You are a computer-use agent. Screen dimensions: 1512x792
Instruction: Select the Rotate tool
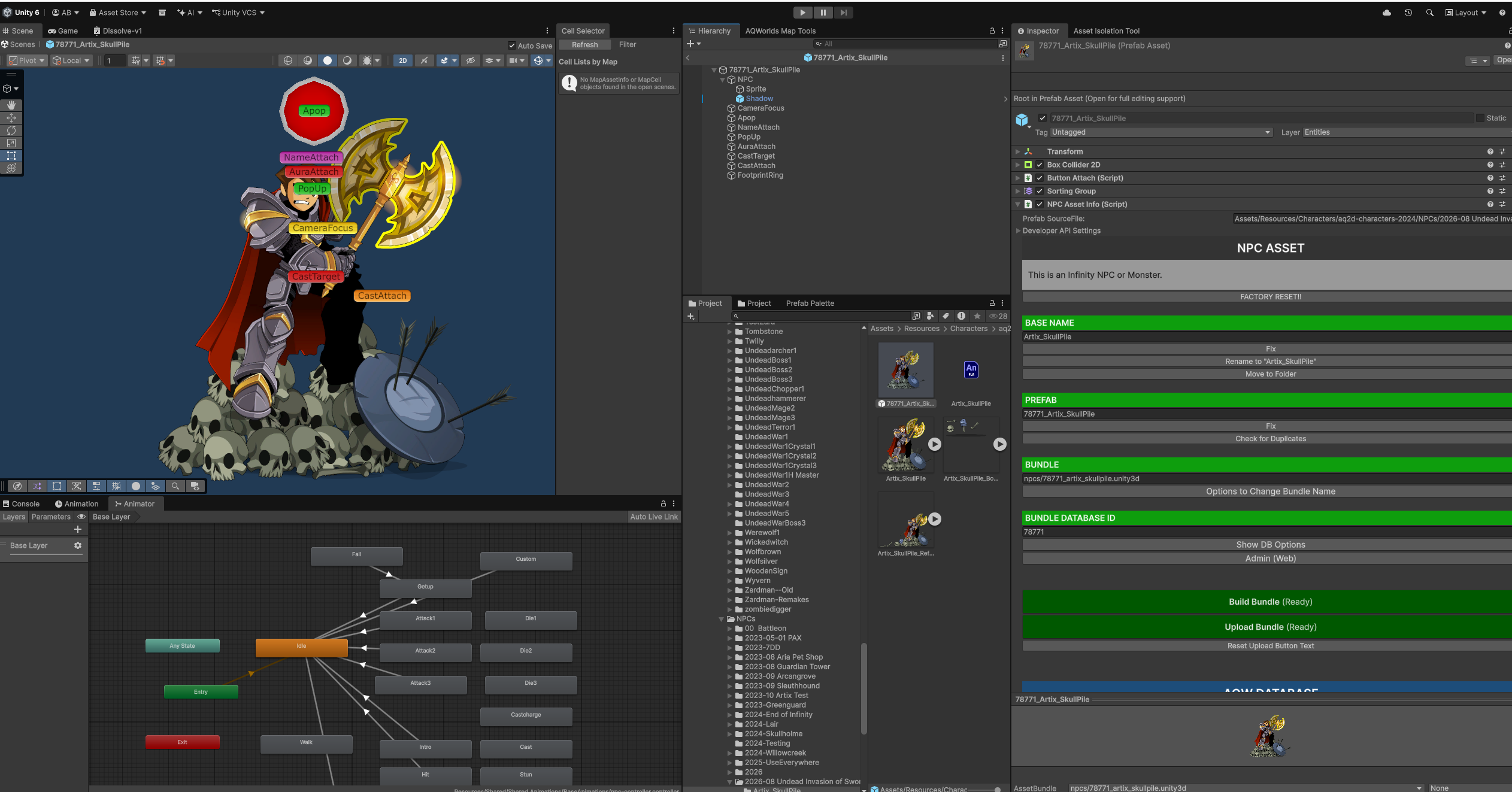11,131
